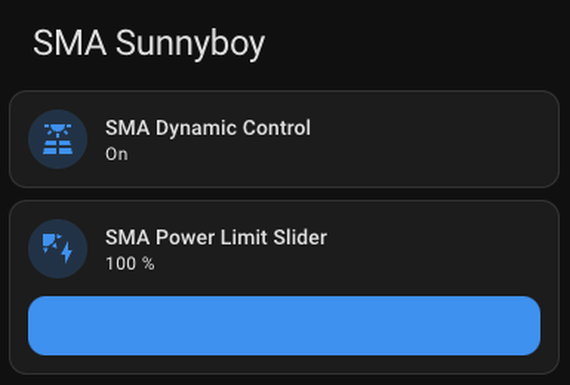Click the SMA Sunnyboy section heading

click(x=149, y=44)
